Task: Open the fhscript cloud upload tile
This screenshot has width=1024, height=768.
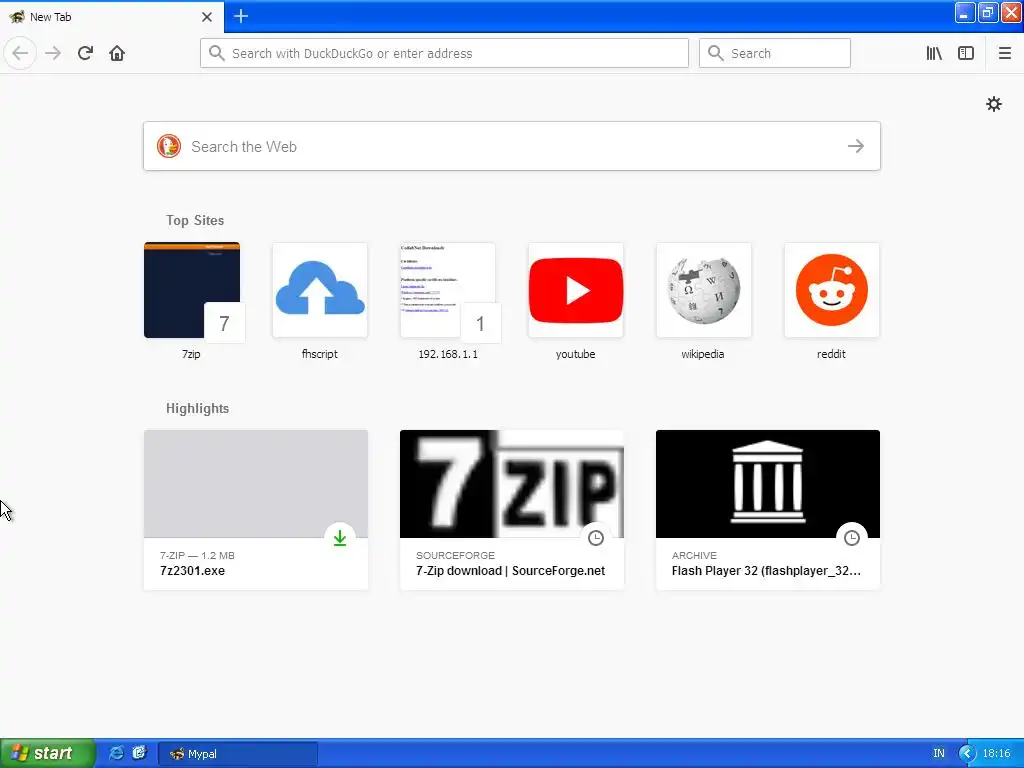Action: coord(320,290)
